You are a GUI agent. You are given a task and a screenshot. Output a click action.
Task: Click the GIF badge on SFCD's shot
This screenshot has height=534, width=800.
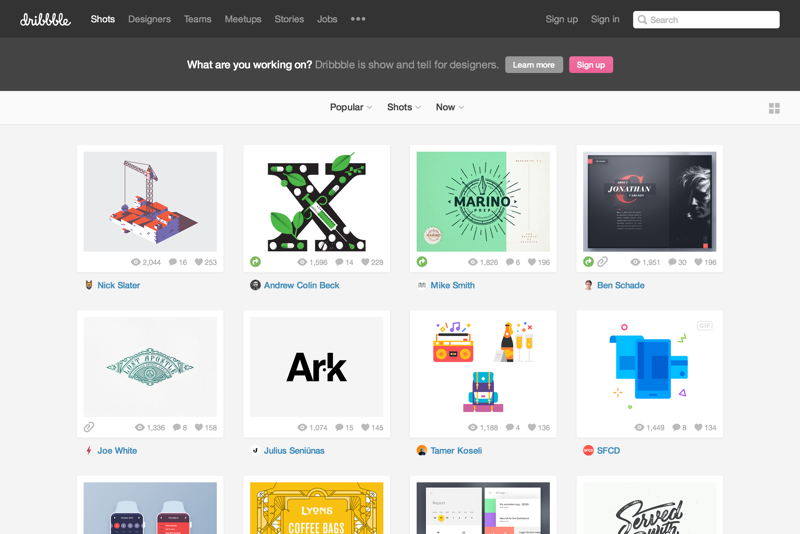pyautogui.click(x=705, y=325)
